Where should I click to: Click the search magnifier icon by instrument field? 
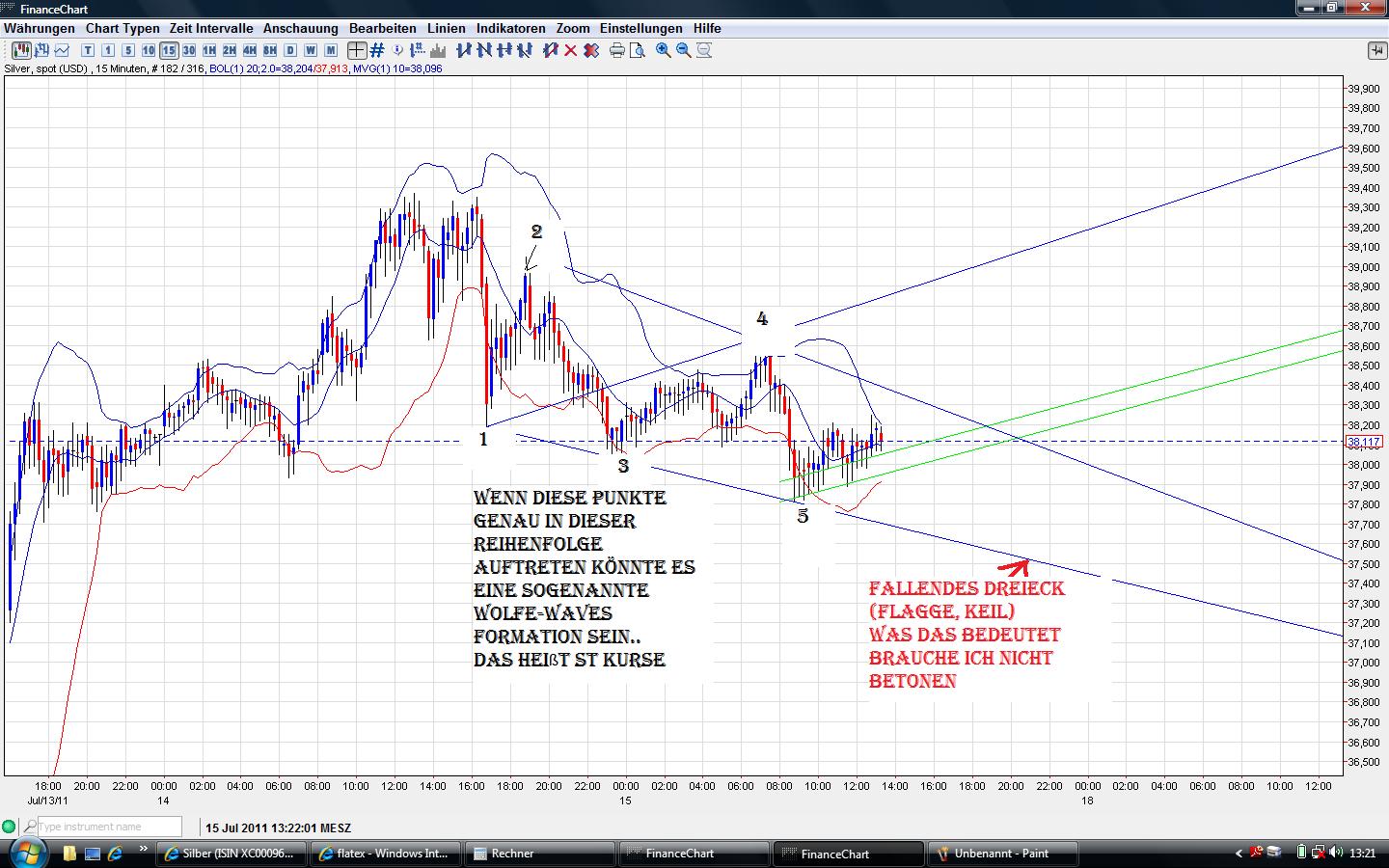pos(30,827)
